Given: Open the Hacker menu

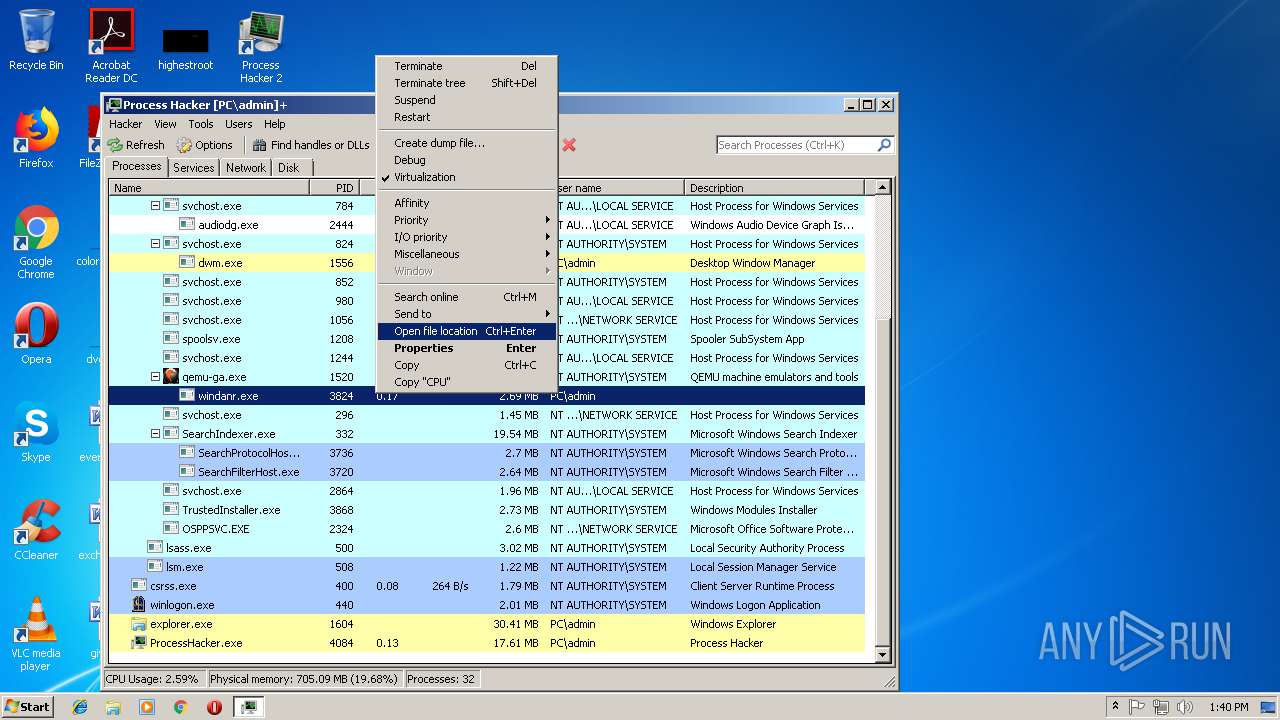Looking at the screenshot, I should [x=125, y=124].
